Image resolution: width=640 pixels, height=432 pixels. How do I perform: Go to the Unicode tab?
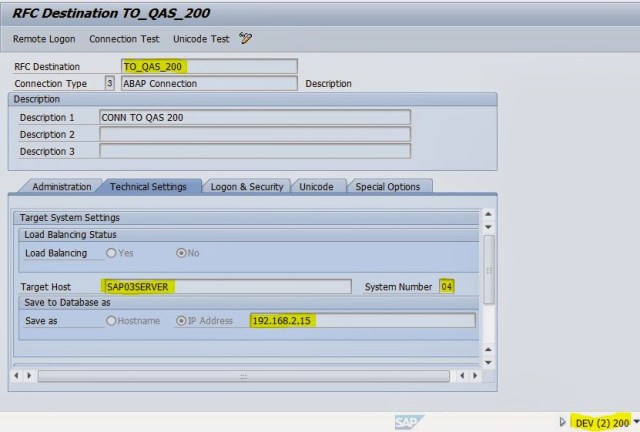click(x=316, y=187)
